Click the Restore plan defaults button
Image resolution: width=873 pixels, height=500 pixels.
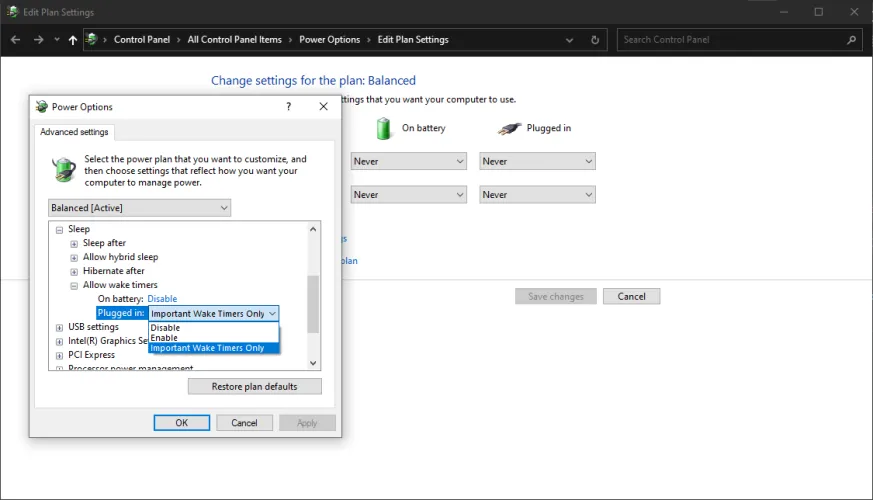255,386
